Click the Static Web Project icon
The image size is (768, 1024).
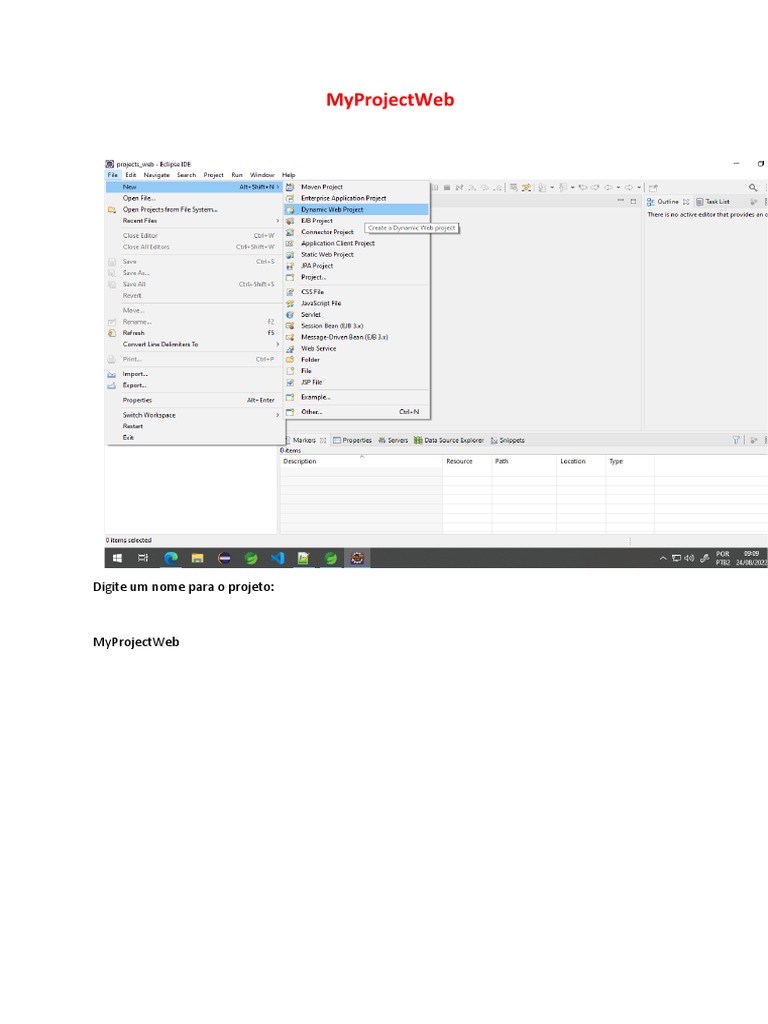pyautogui.click(x=290, y=255)
